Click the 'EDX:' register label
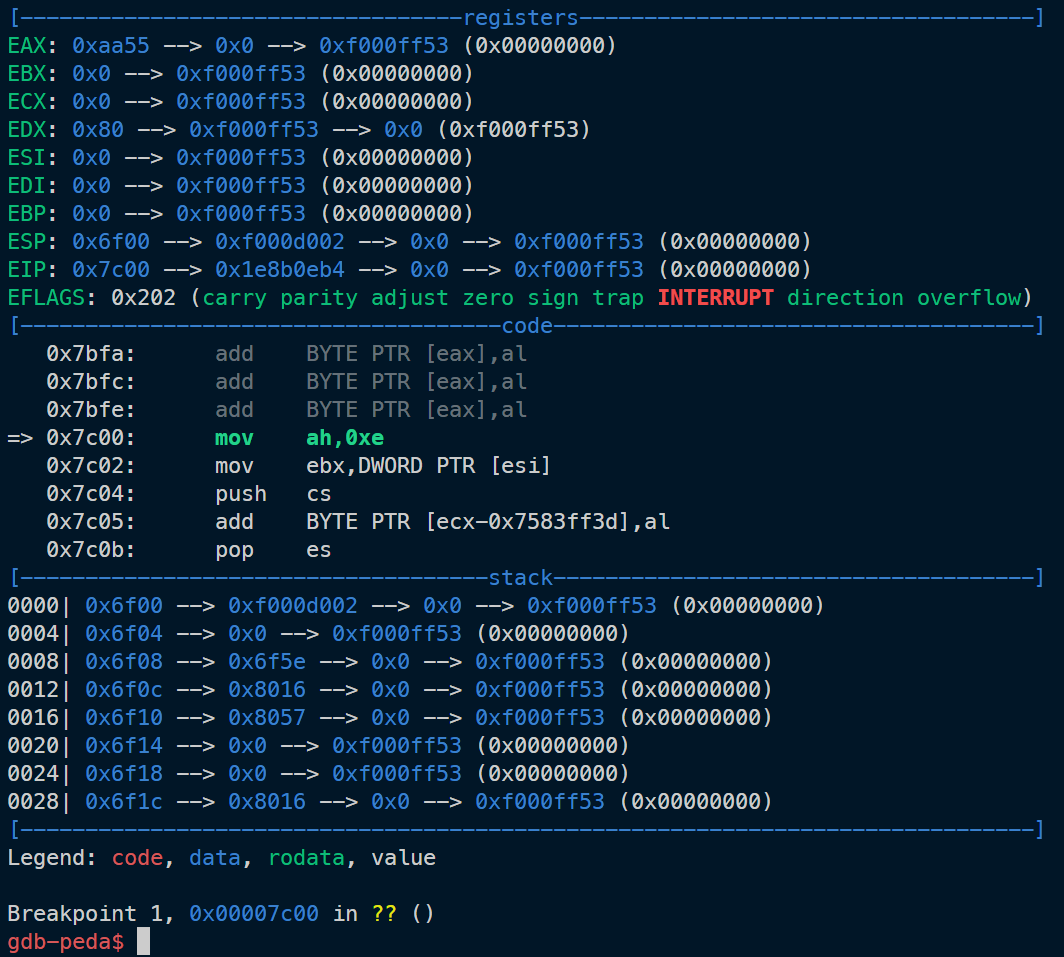The image size is (1064, 957). point(33,129)
